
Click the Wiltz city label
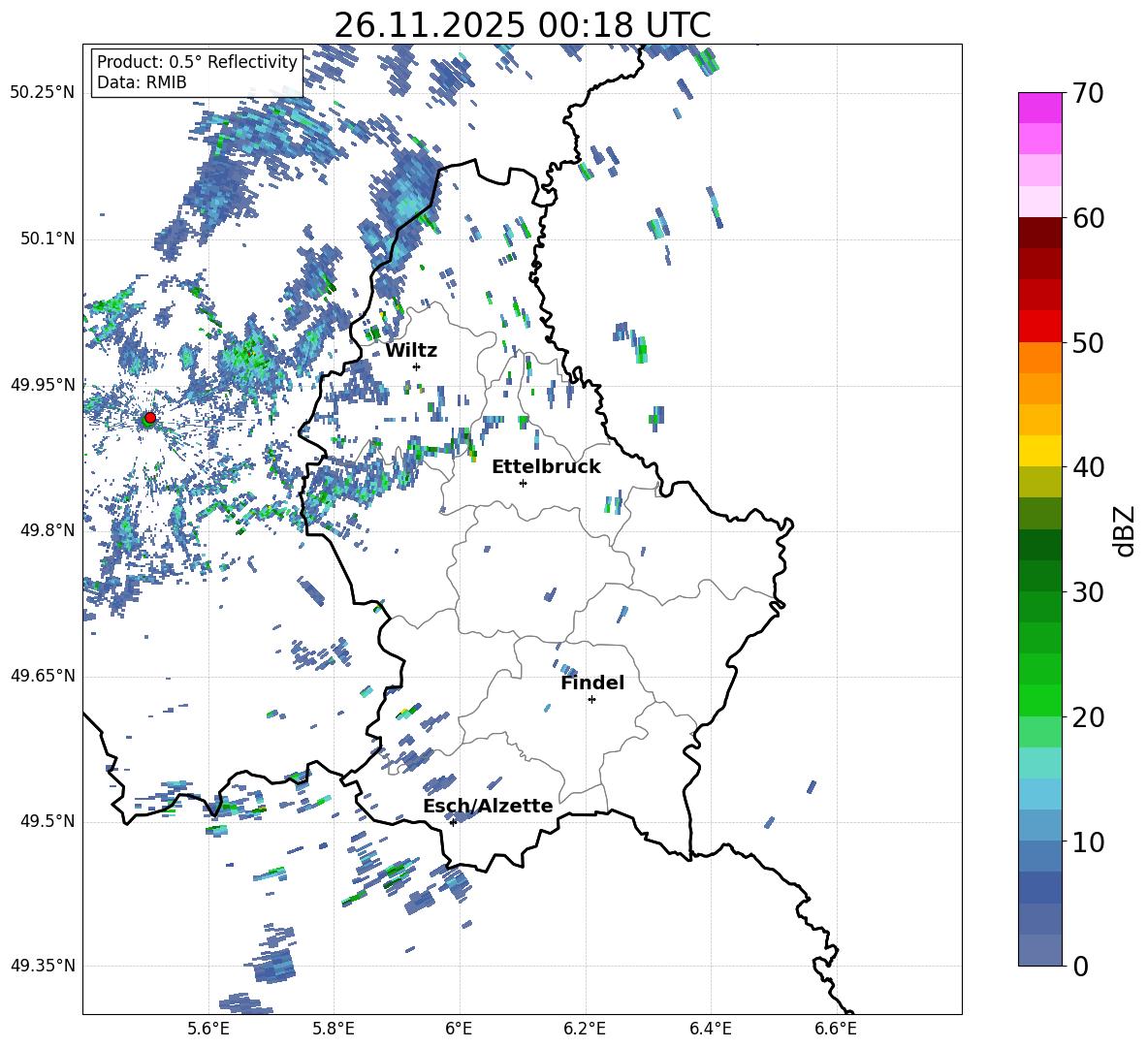(411, 351)
